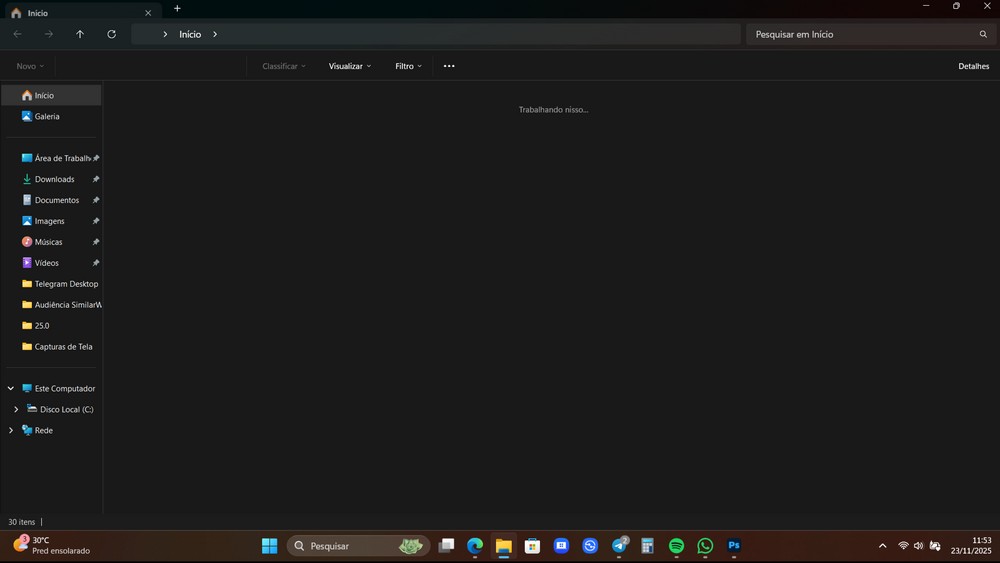1000x563 pixels.
Task: Open Galeria in the sidebar
Action: pyautogui.click(x=46, y=116)
